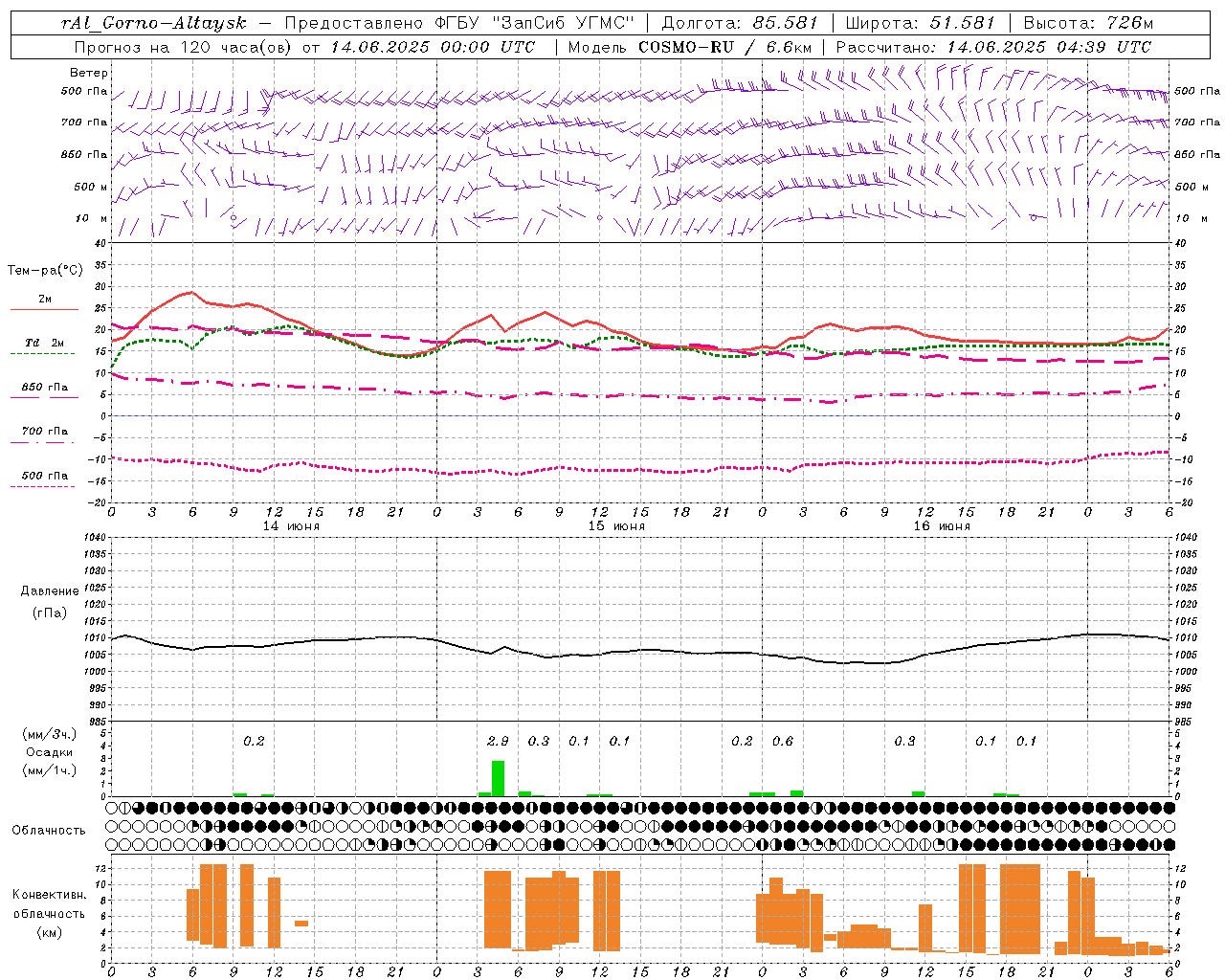Click the date label 15 июня
Screen dimensions: 1225x980
pos(616,526)
